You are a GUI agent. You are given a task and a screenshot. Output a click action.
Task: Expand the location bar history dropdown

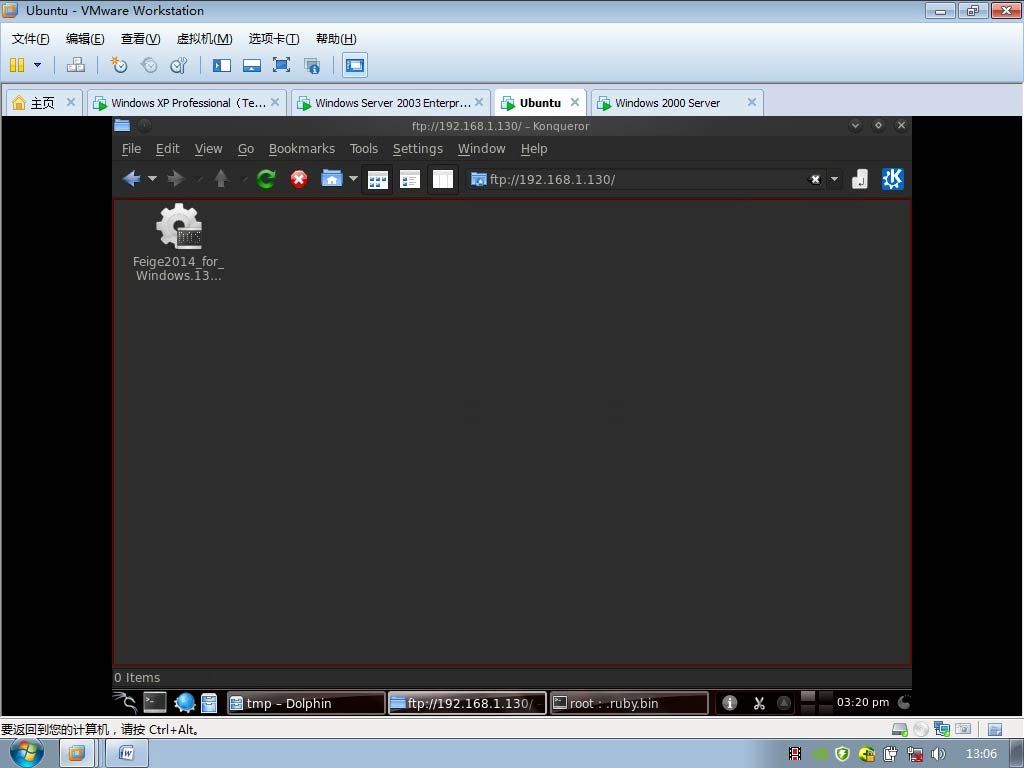coord(834,179)
